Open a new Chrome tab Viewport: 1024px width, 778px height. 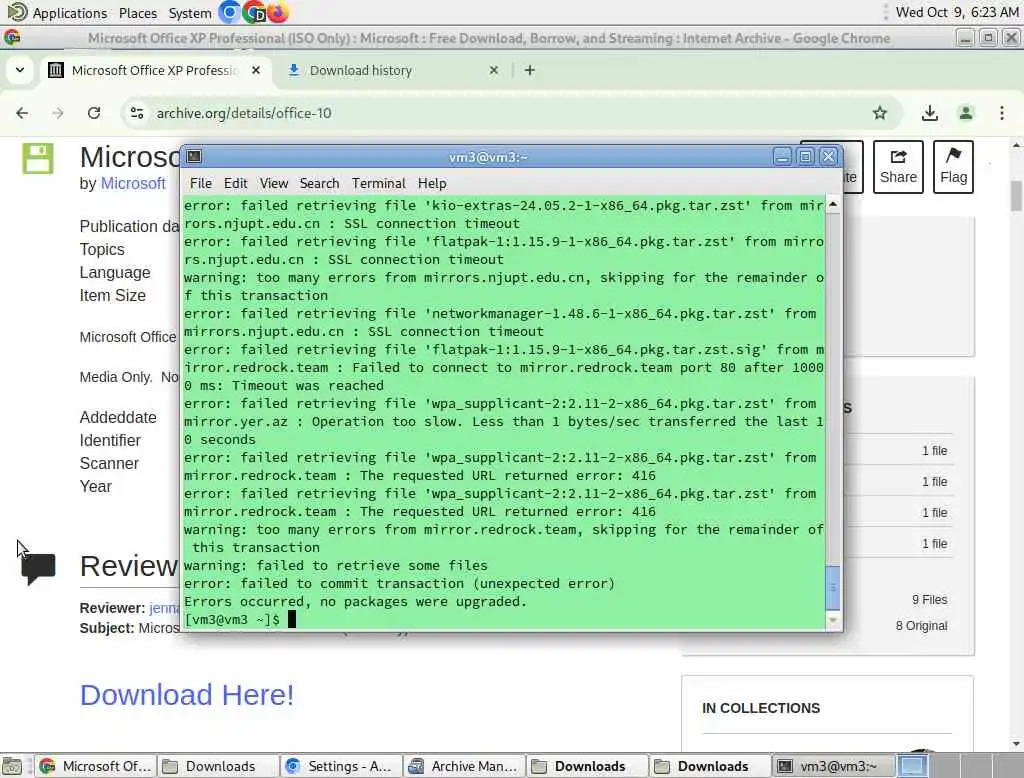tap(530, 70)
